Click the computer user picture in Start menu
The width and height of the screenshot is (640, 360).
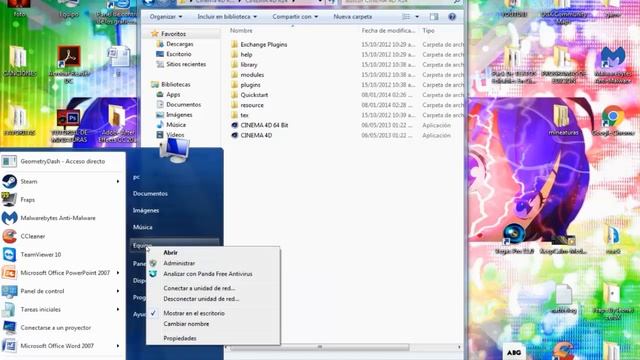[x=175, y=150]
